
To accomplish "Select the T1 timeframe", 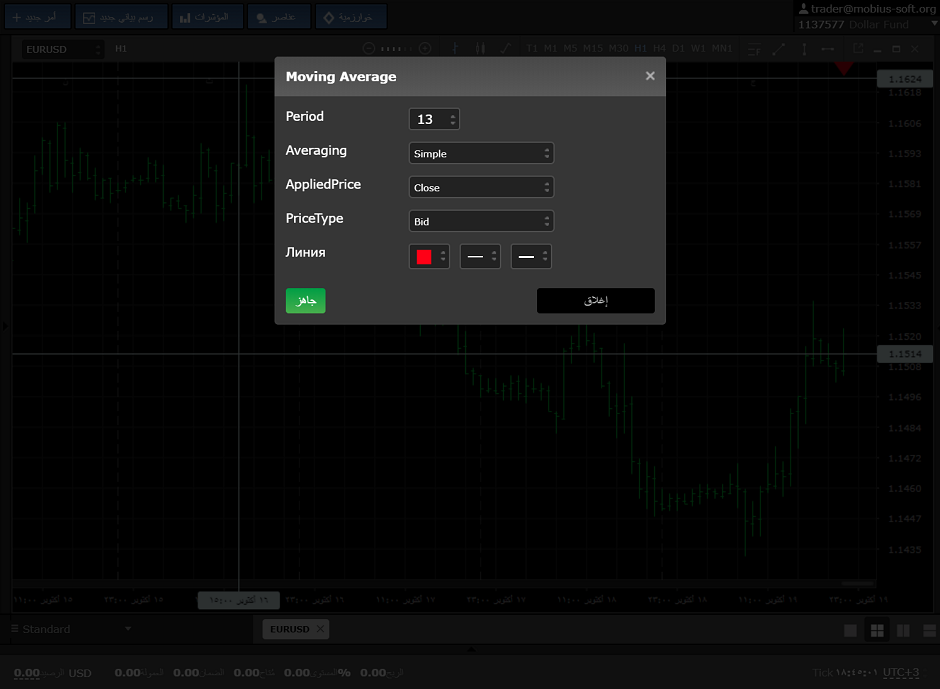I will [532, 49].
